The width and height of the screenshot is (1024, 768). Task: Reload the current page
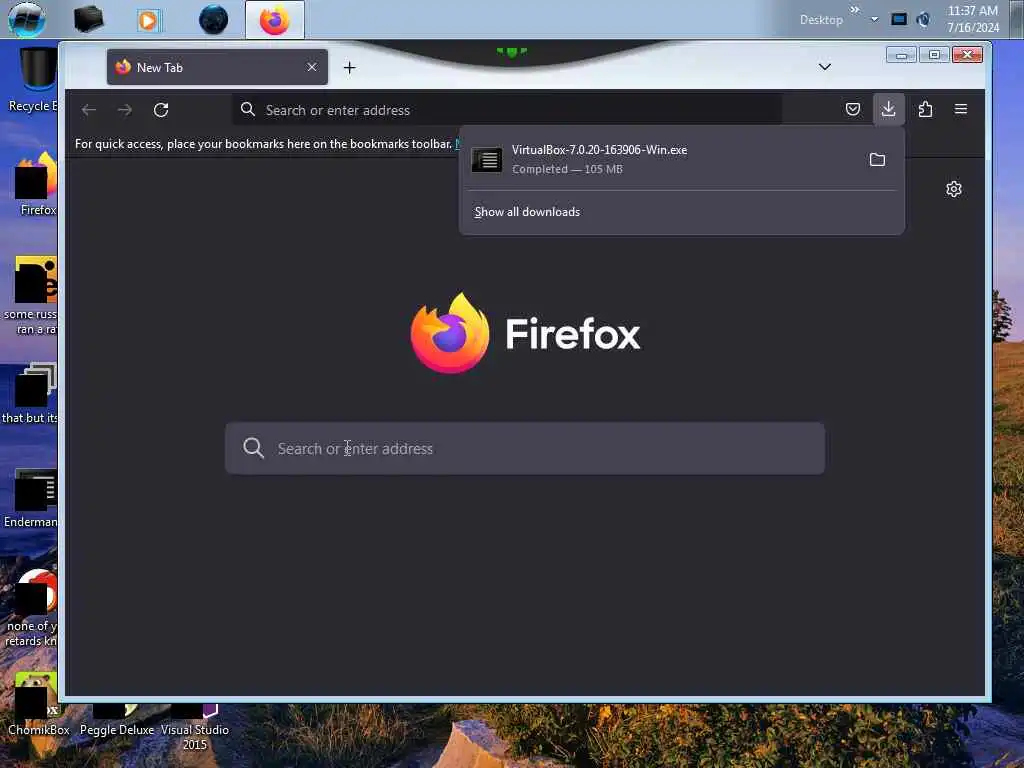coord(161,110)
